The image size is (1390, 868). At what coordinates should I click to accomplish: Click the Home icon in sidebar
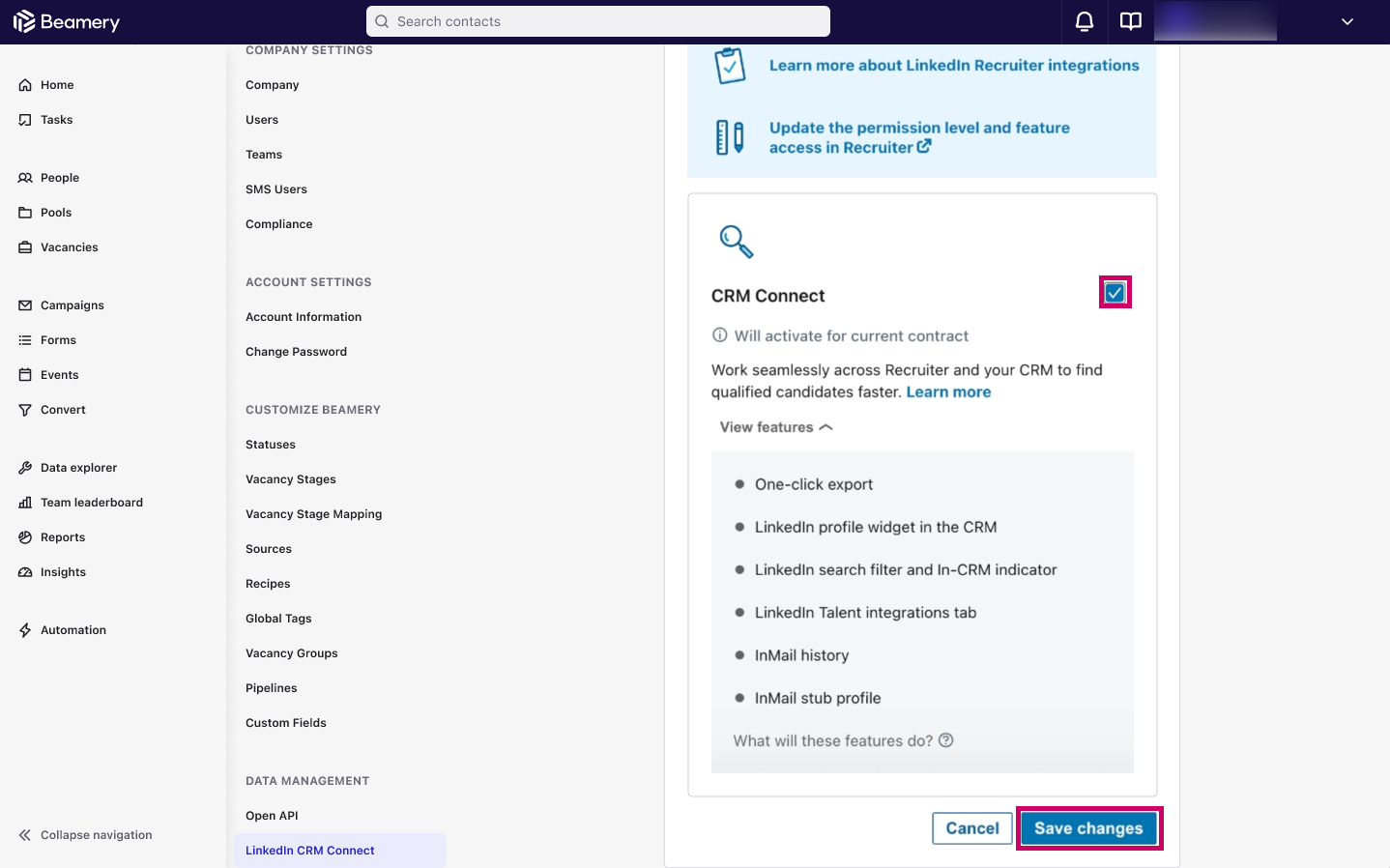[x=25, y=85]
